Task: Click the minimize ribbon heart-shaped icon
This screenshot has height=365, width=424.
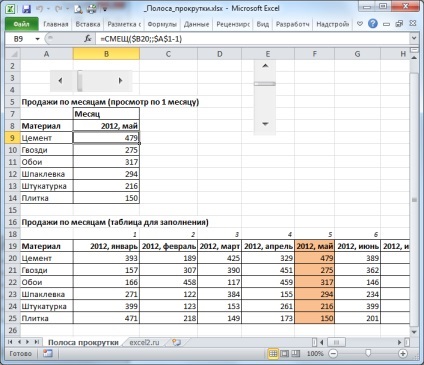Action: [x=360, y=24]
